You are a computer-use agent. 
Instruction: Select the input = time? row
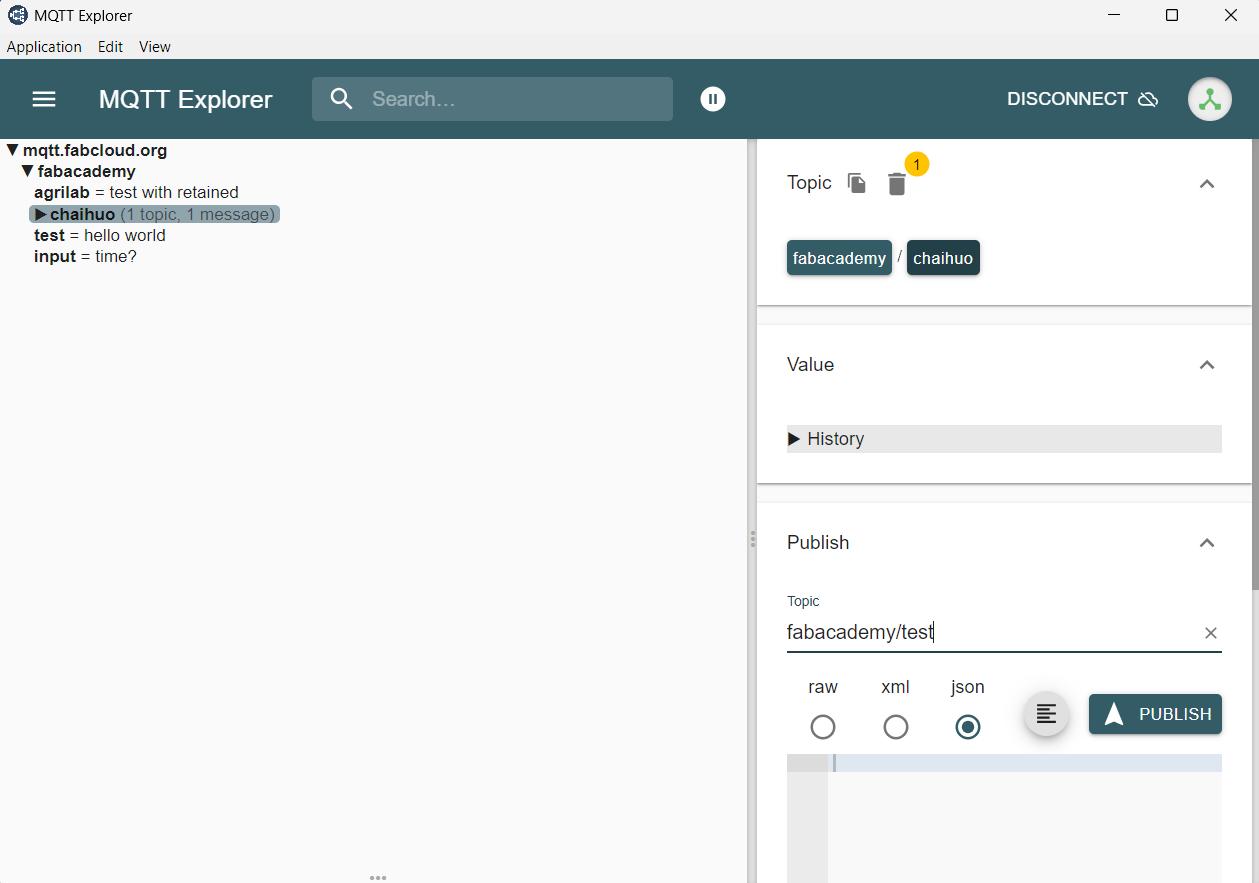point(85,257)
